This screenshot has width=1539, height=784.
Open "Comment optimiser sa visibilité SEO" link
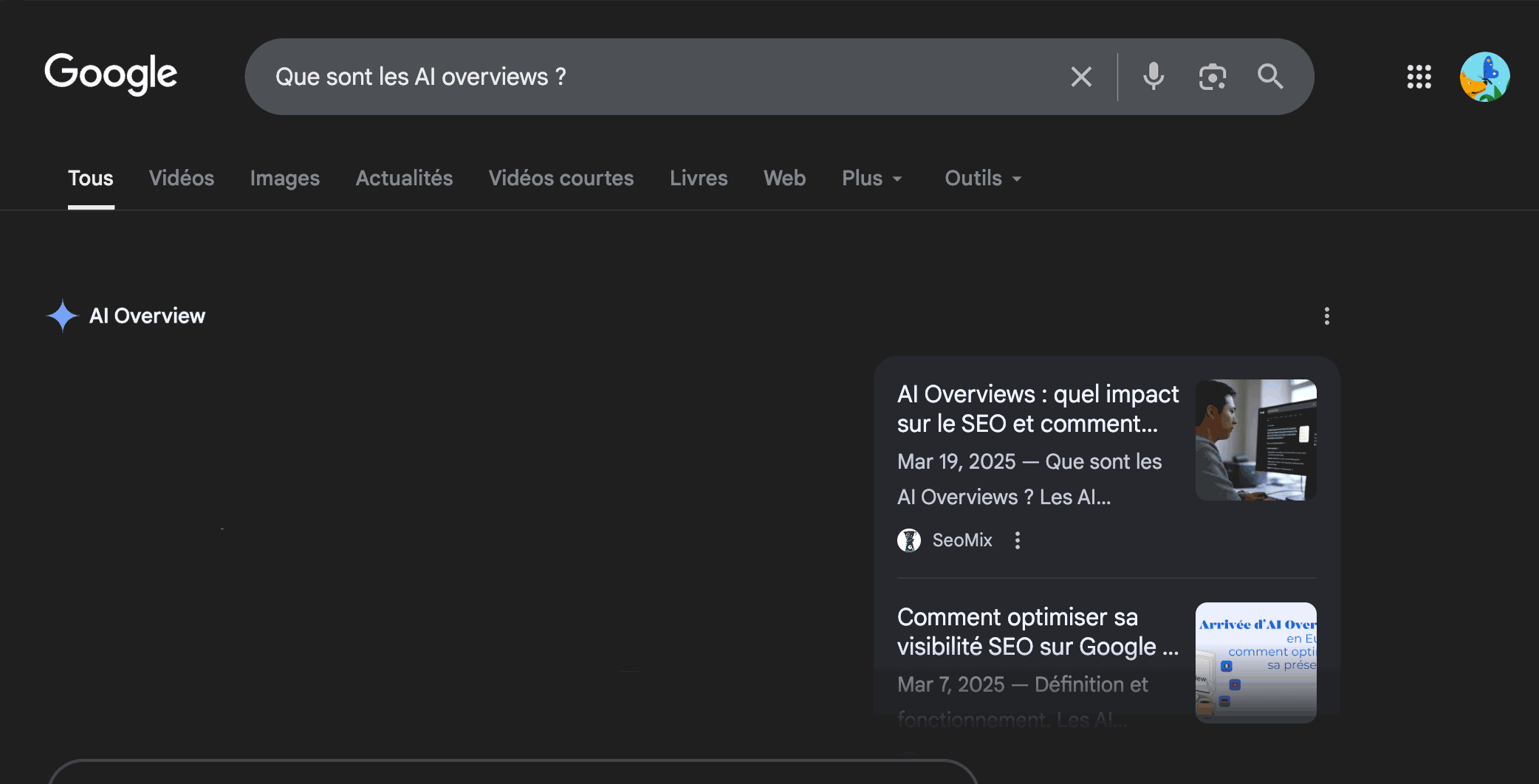(x=1037, y=632)
